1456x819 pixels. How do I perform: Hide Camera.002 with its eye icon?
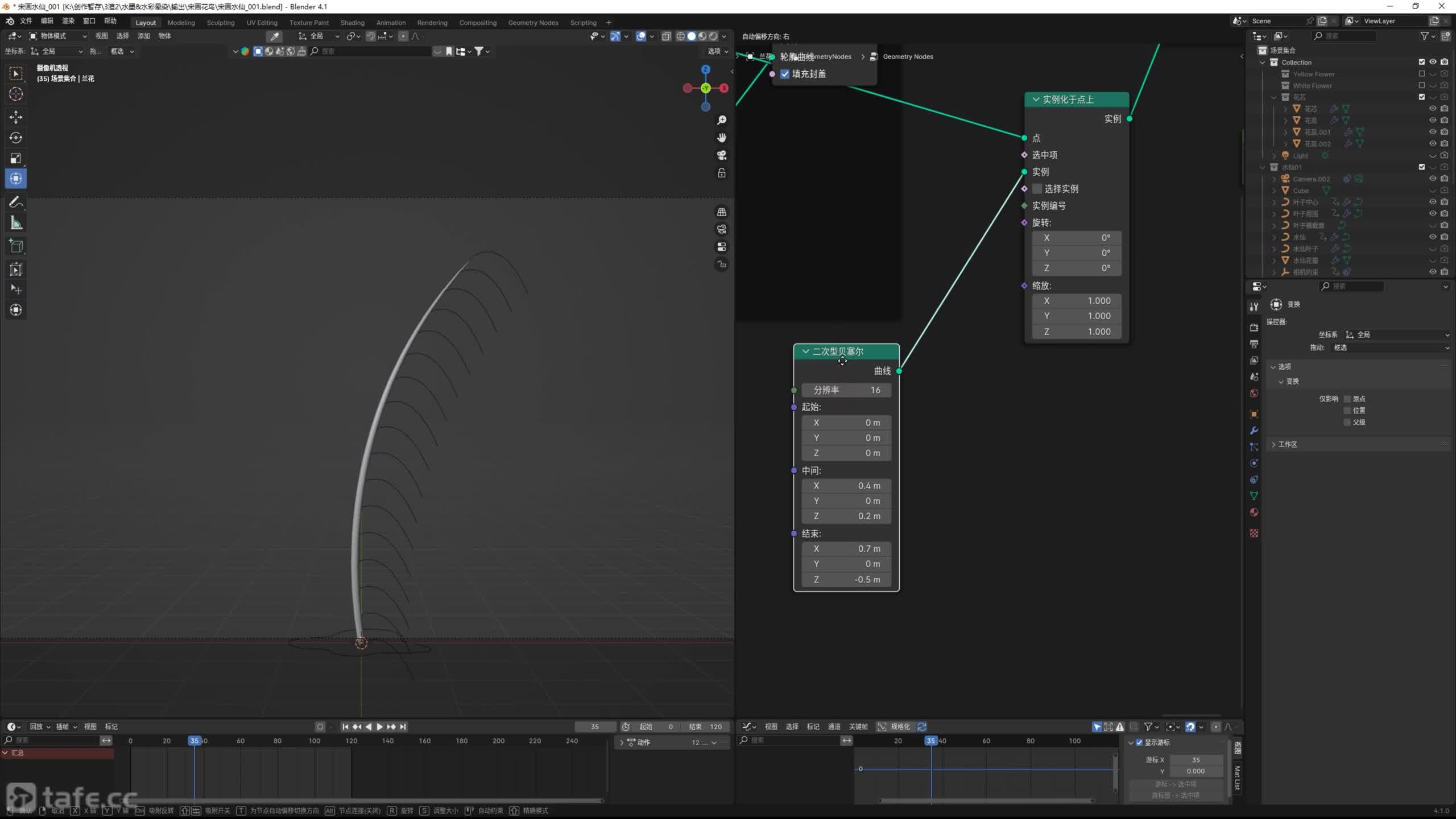coord(1432,179)
